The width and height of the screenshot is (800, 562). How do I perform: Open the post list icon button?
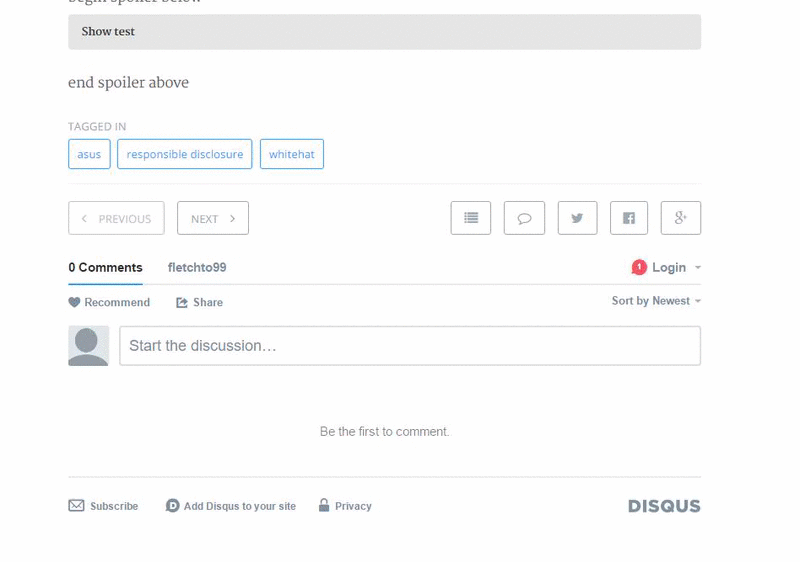[x=471, y=218]
